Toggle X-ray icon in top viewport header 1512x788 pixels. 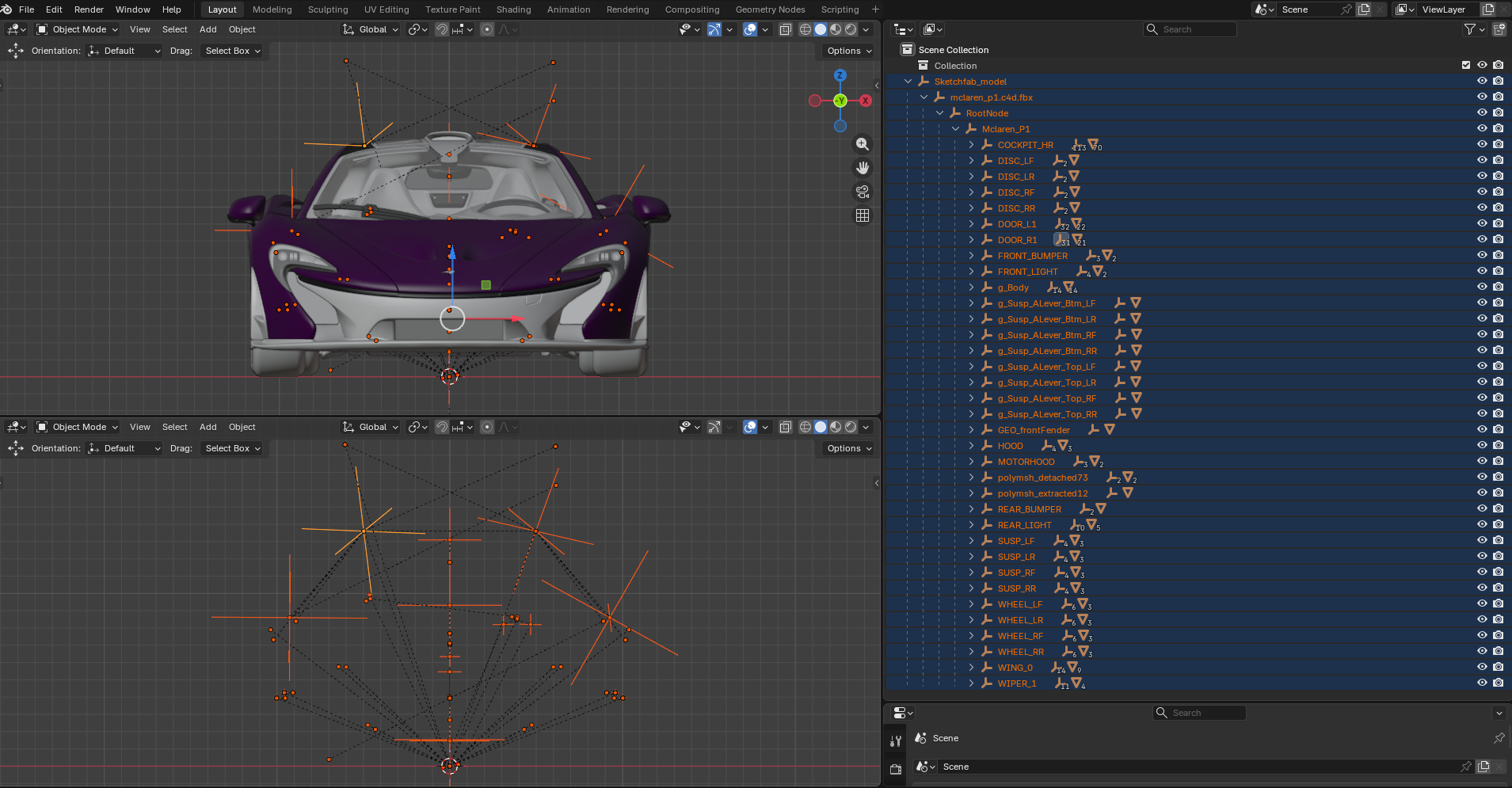pos(786,29)
